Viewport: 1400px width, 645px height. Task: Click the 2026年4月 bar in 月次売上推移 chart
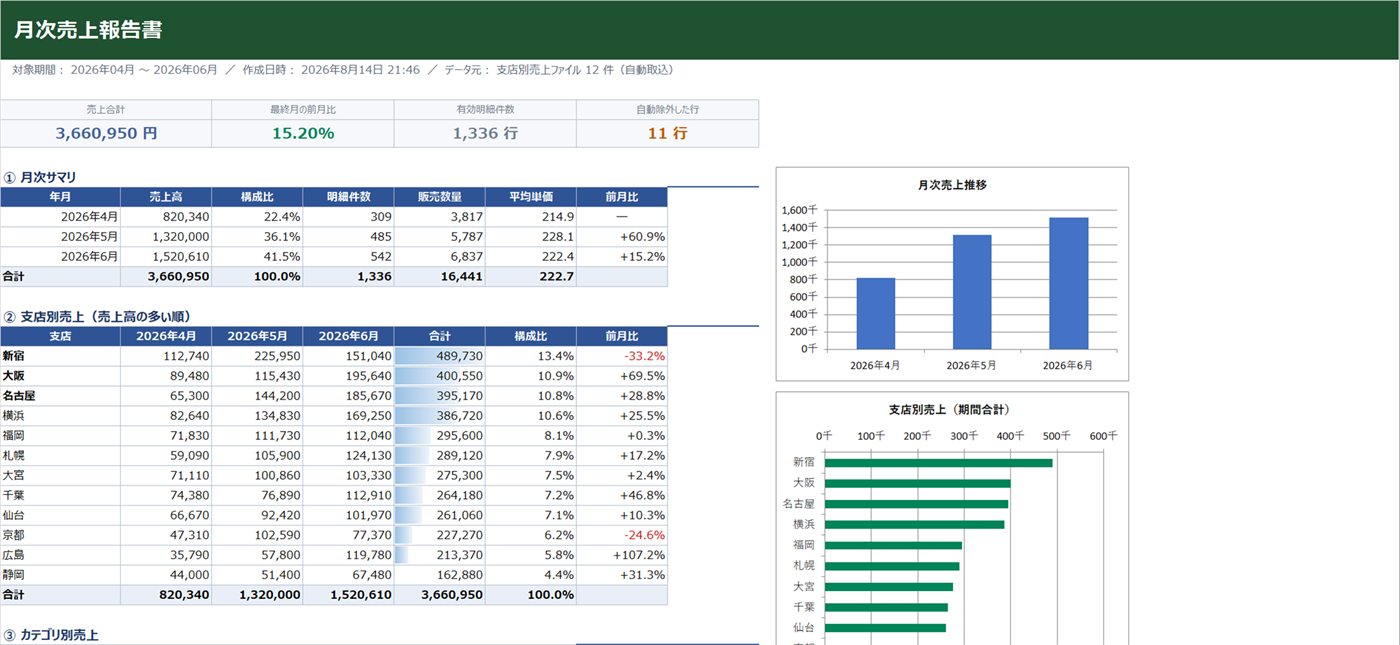click(876, 313)
